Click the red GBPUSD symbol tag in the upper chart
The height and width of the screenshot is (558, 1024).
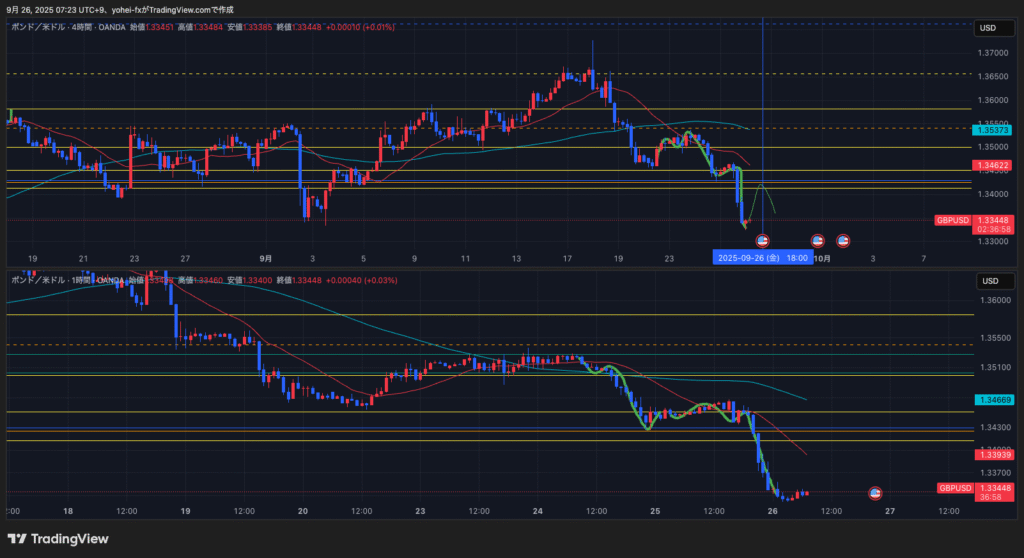(x=952, y=220)
